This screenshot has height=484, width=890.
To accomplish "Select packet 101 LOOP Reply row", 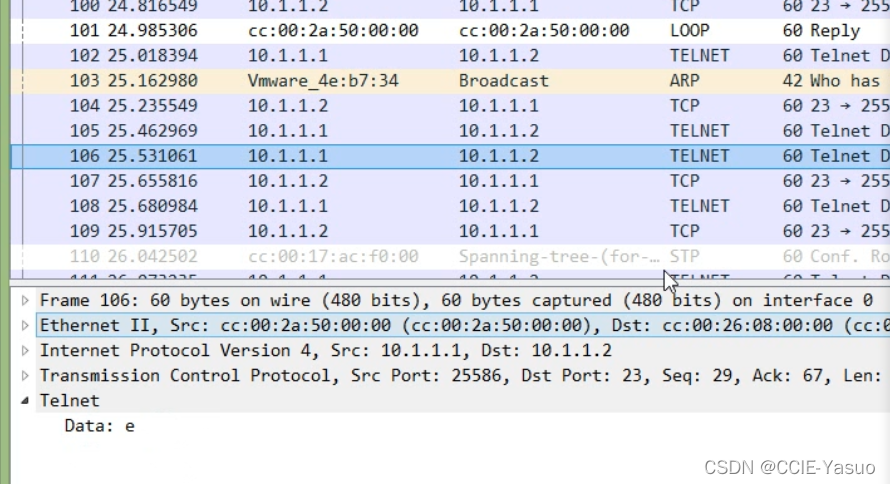I will click(450, 31).
